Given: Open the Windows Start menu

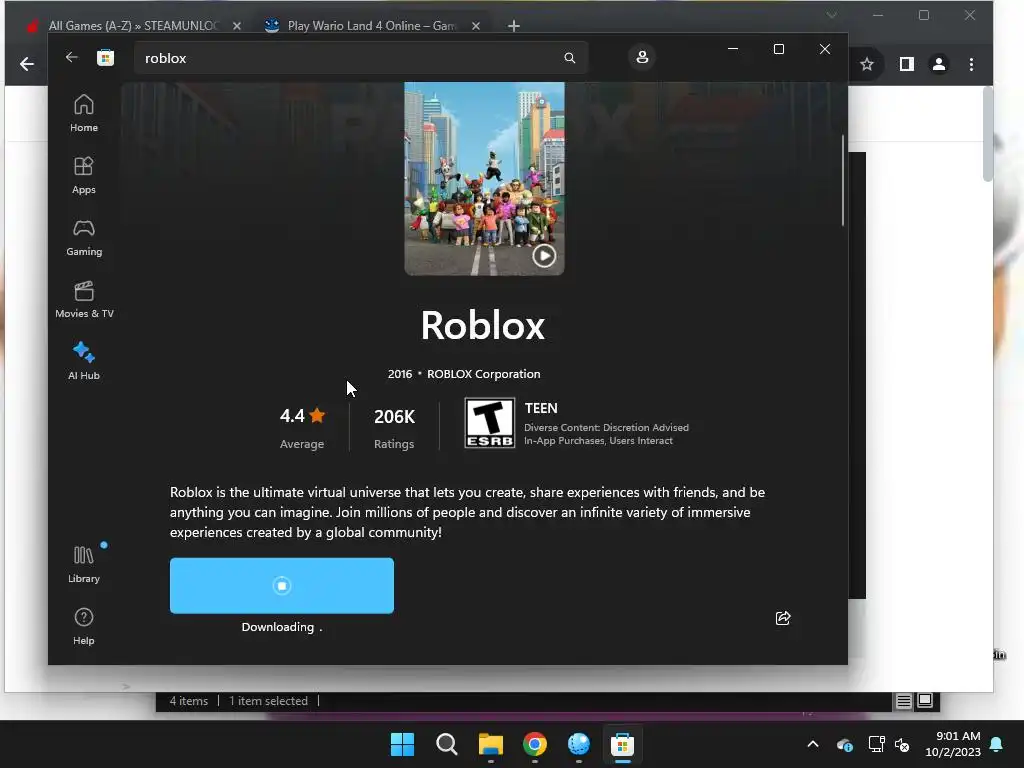Looking at the screenshot, I should click(x=402, y=744).
